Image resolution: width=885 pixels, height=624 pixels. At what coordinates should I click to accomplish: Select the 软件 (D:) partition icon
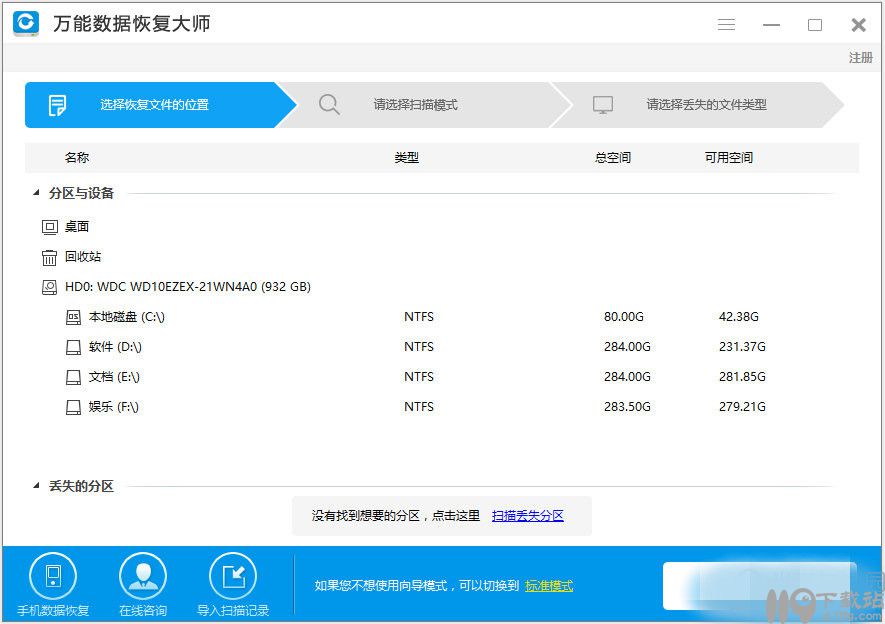pos(73,346)
